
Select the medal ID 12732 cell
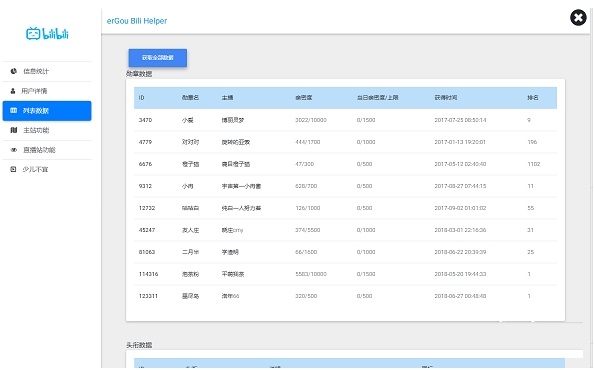[147, 208]
